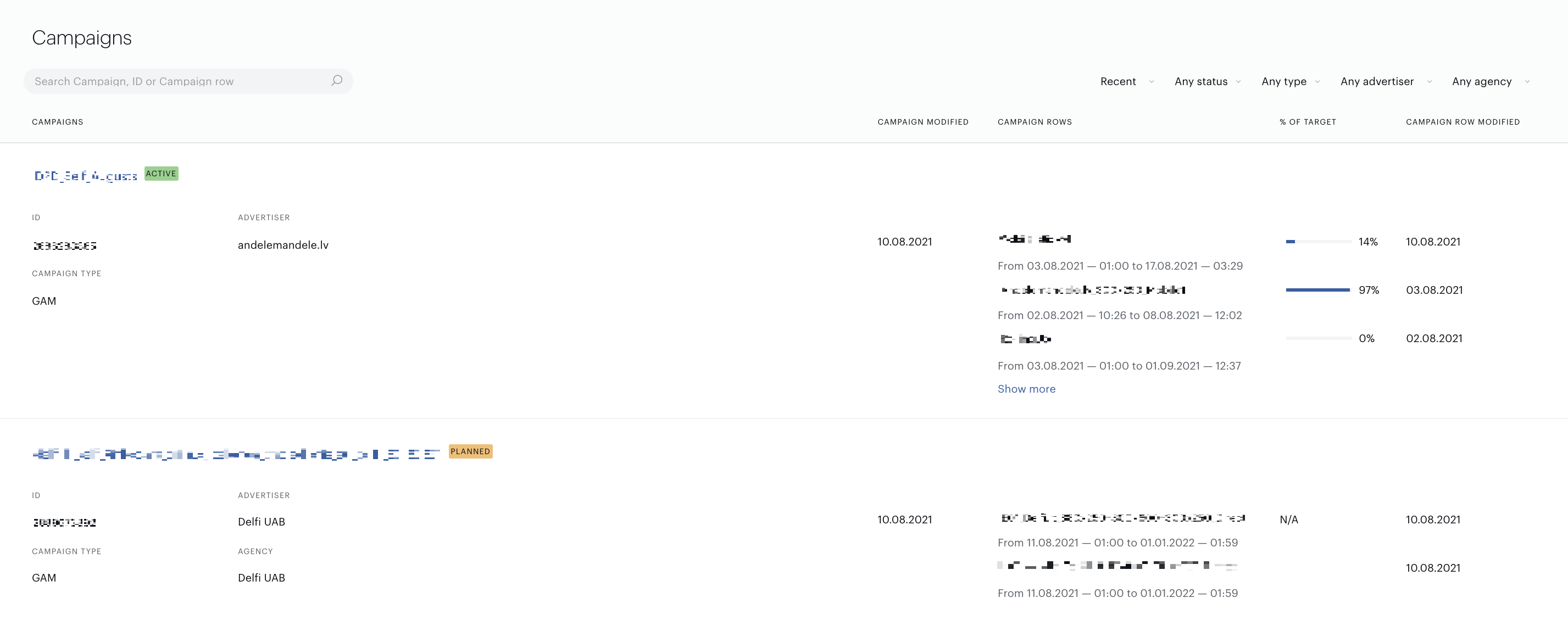
Task: Click the chevron next to Recent
Action: 1151,81
